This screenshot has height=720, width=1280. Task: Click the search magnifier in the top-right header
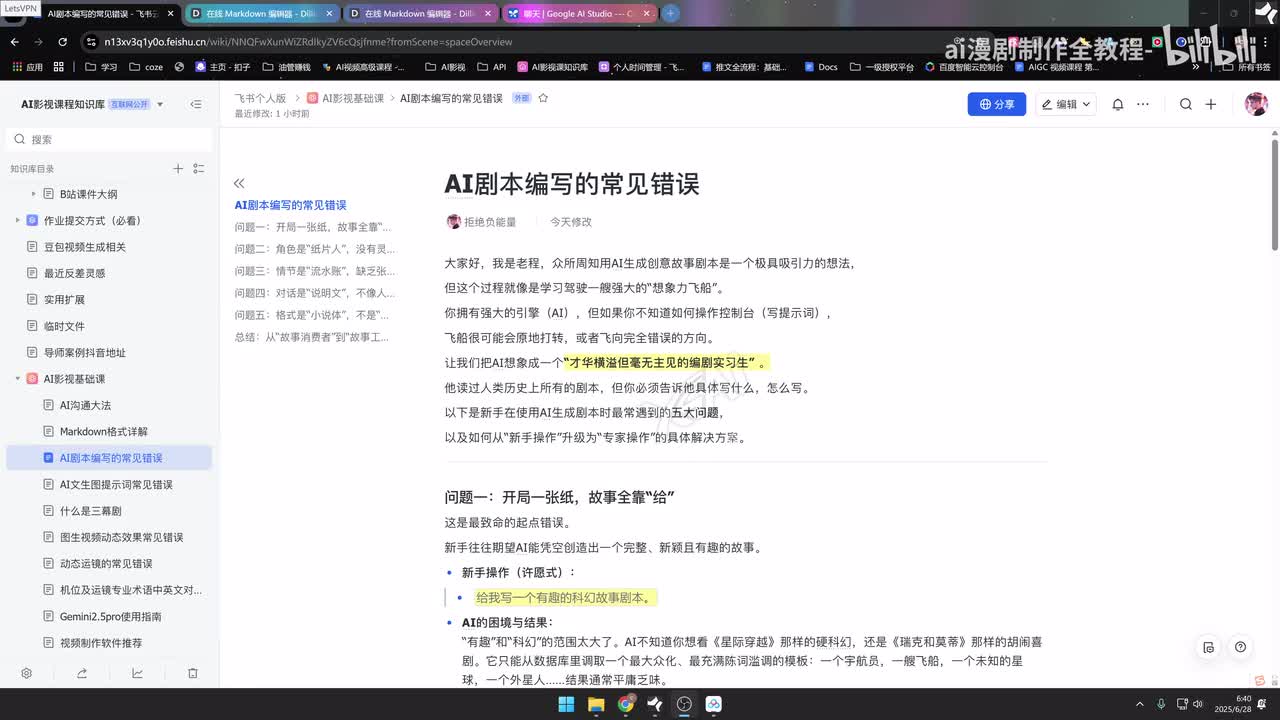click(1186, 104)
